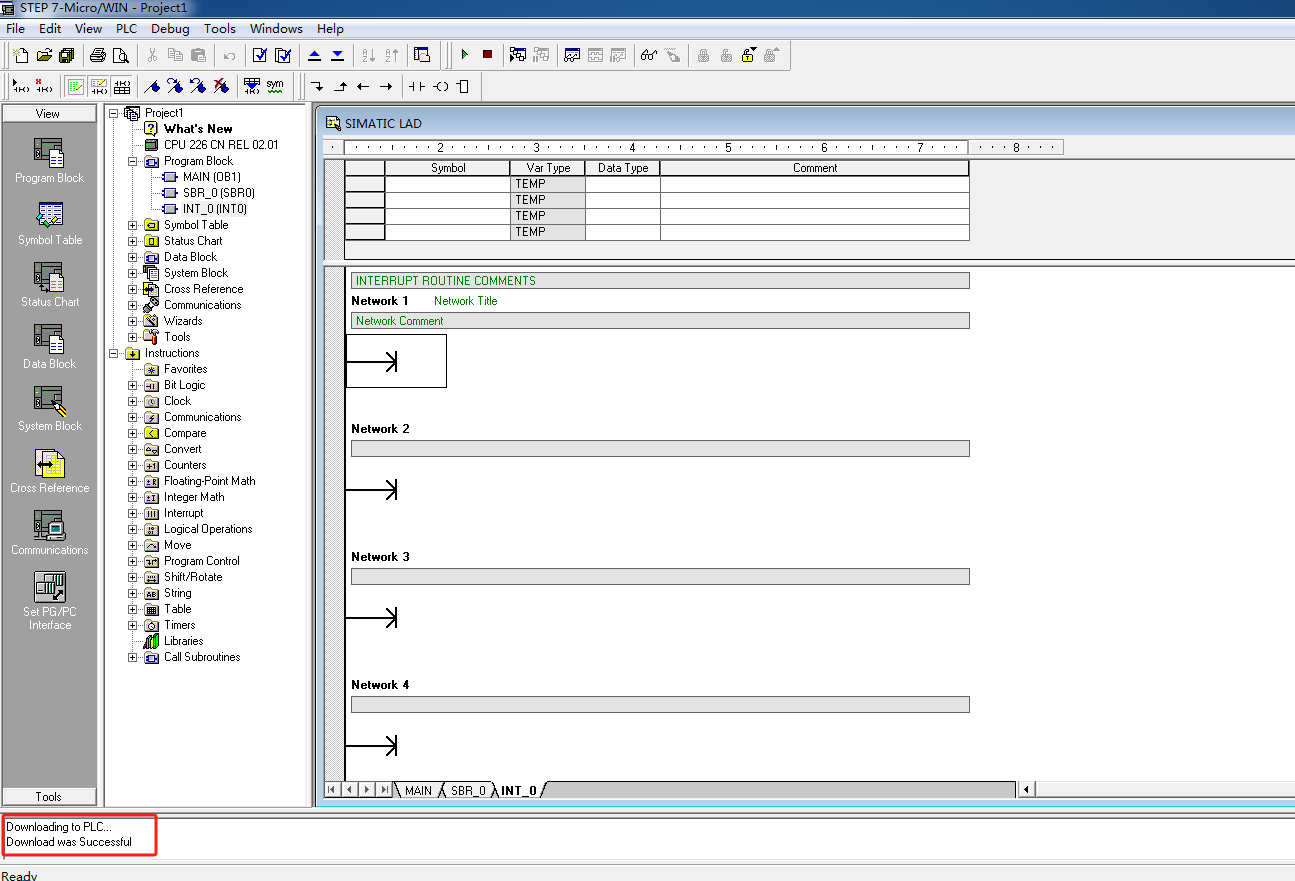Viewport: 1295px width, 881px height.
Task: Open Data Block in View bar
Action: point(49,347)
